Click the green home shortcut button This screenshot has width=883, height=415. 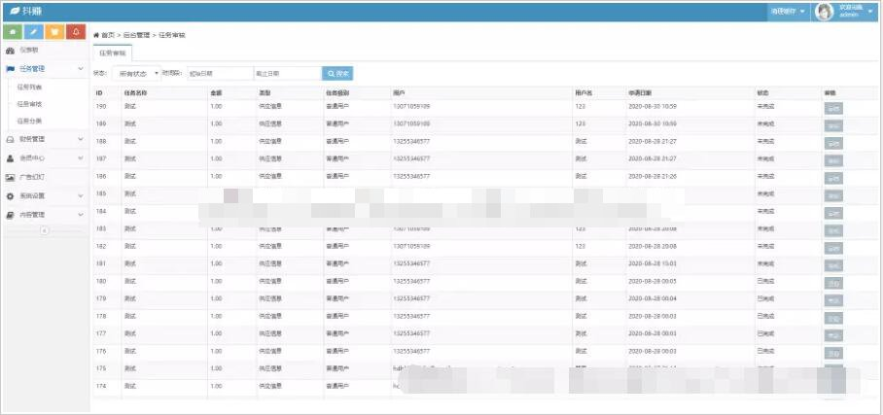pos(13,33)
